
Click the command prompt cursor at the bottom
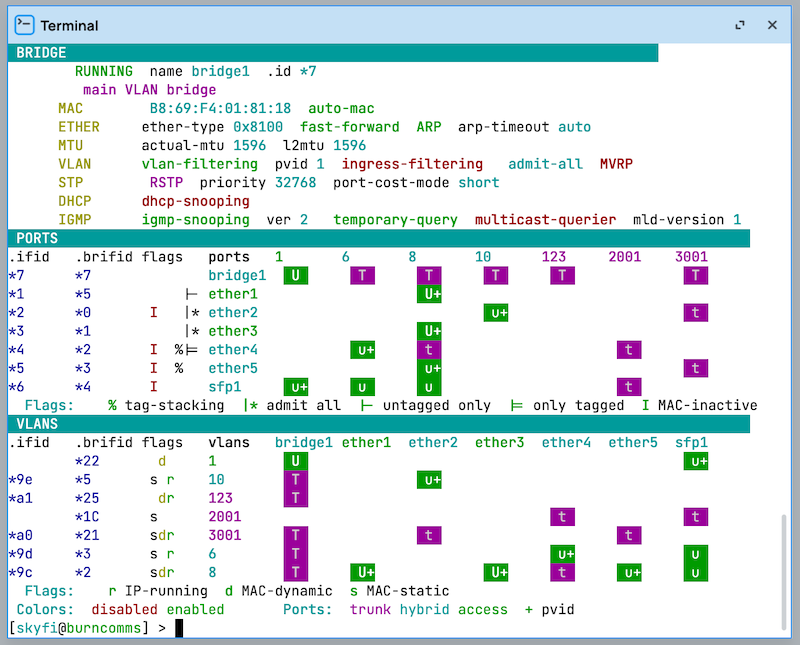coord(179,628)
